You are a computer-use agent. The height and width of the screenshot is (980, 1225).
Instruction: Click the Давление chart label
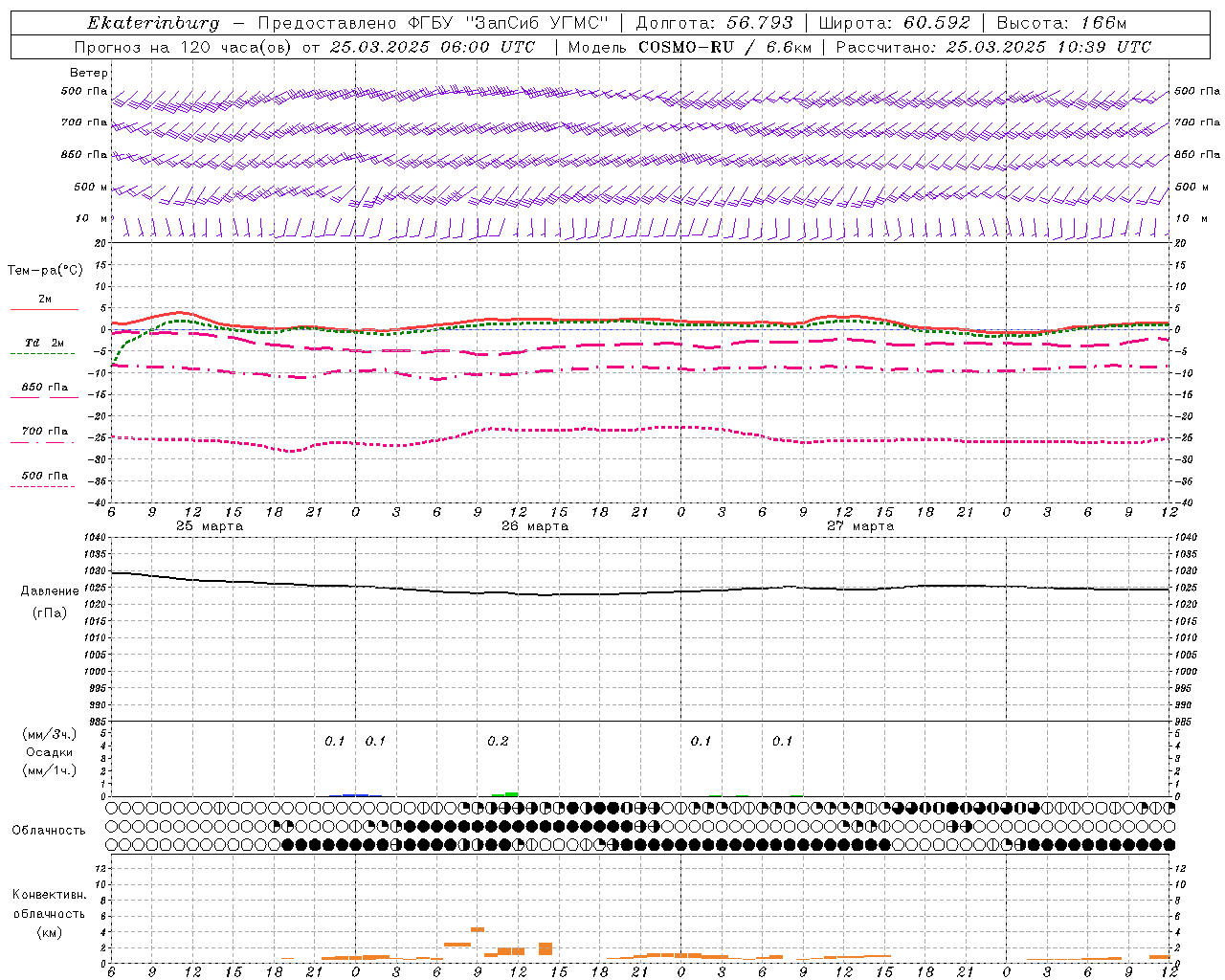click(50, 591)
